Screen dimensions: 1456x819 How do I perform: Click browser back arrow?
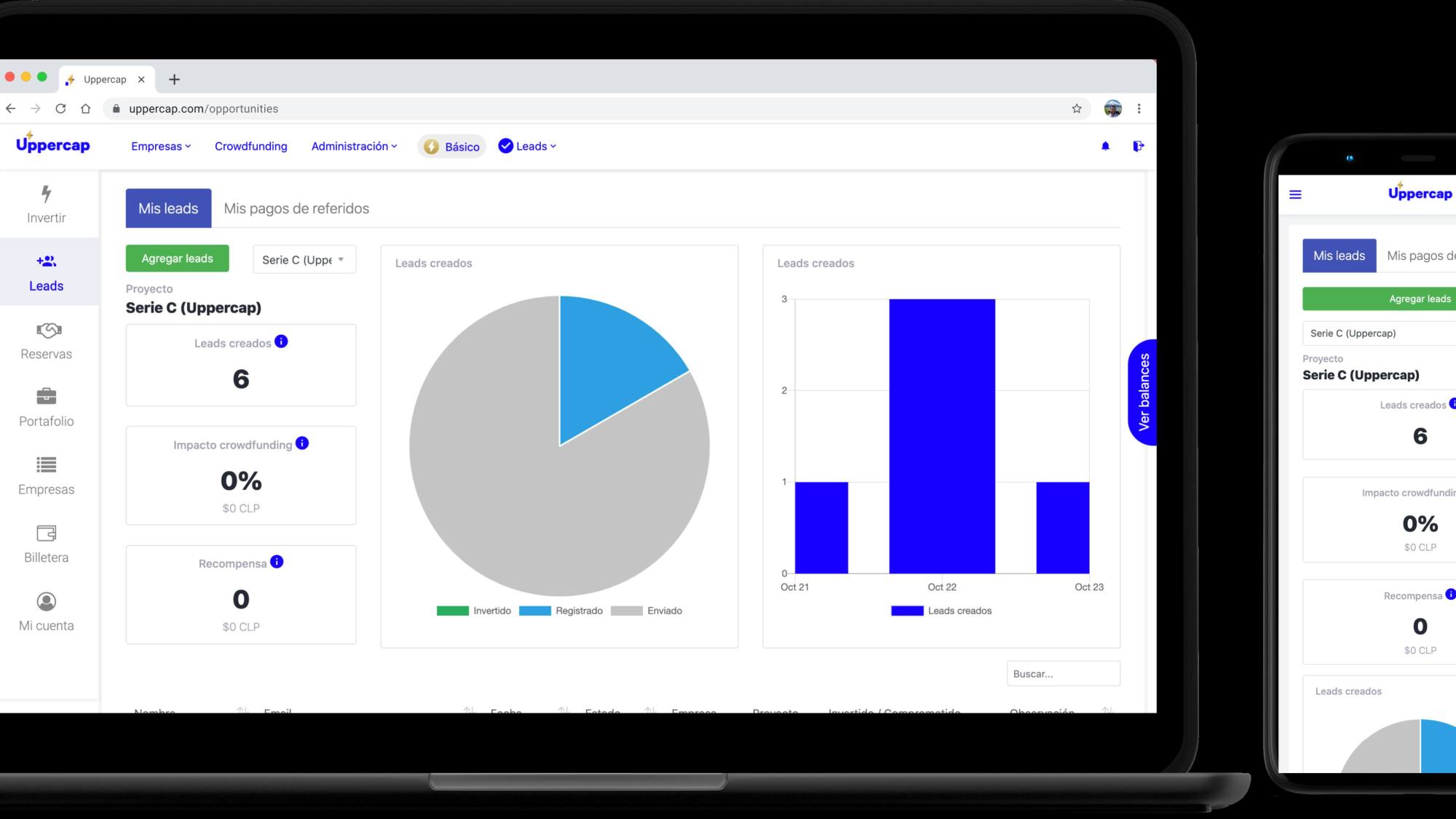coord(10,108)
